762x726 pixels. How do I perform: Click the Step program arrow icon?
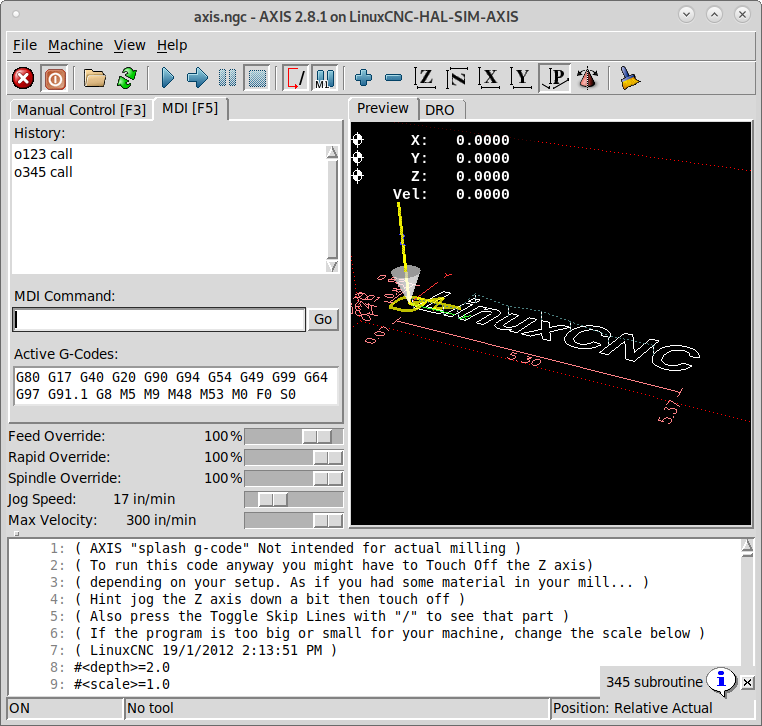click(x=197, y=78)
